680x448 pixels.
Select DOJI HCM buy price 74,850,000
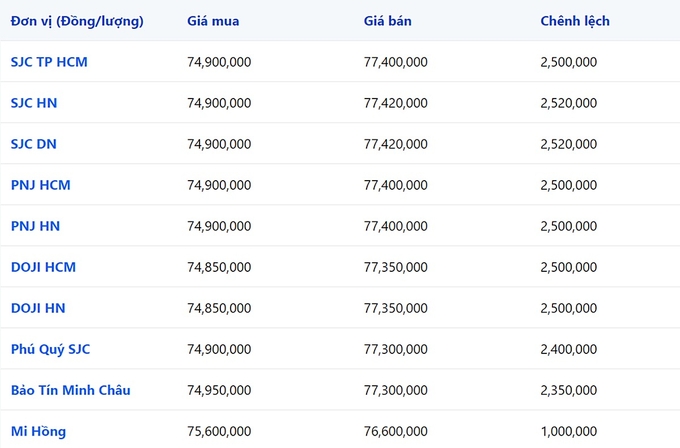click(219, 267)
